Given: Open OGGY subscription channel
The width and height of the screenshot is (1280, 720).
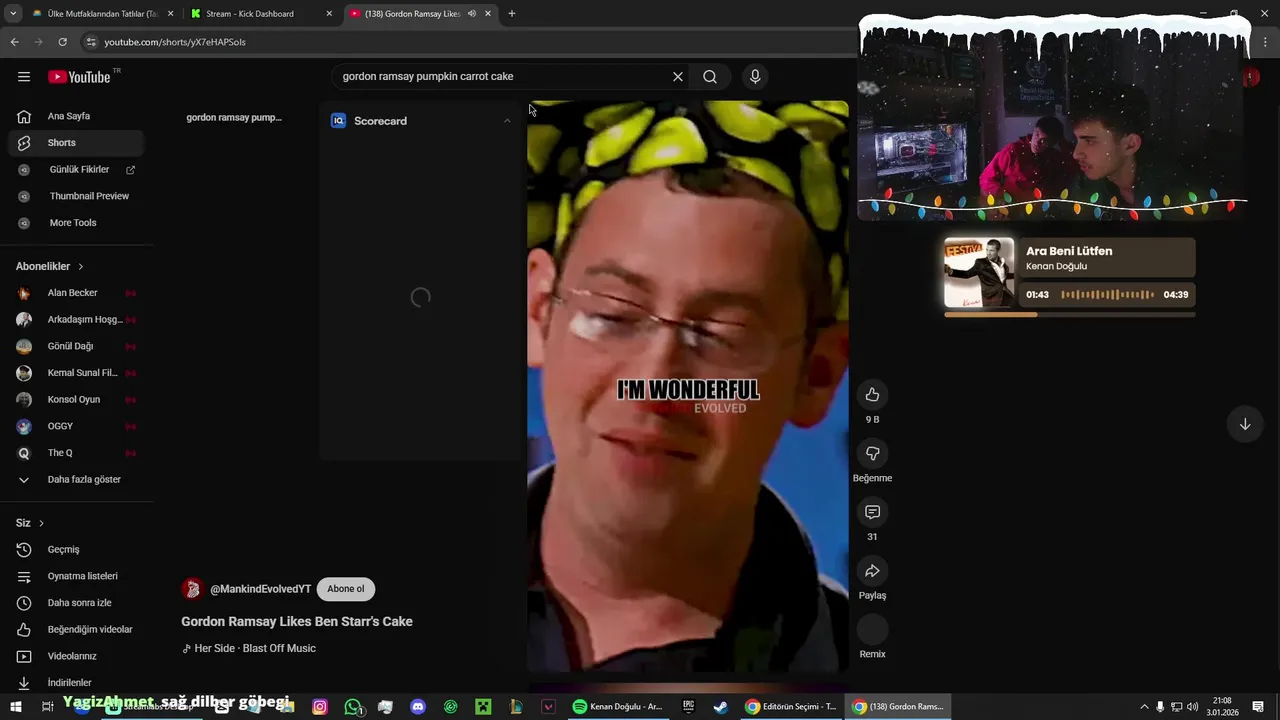Looking at the screenshot, I should 76,426.
